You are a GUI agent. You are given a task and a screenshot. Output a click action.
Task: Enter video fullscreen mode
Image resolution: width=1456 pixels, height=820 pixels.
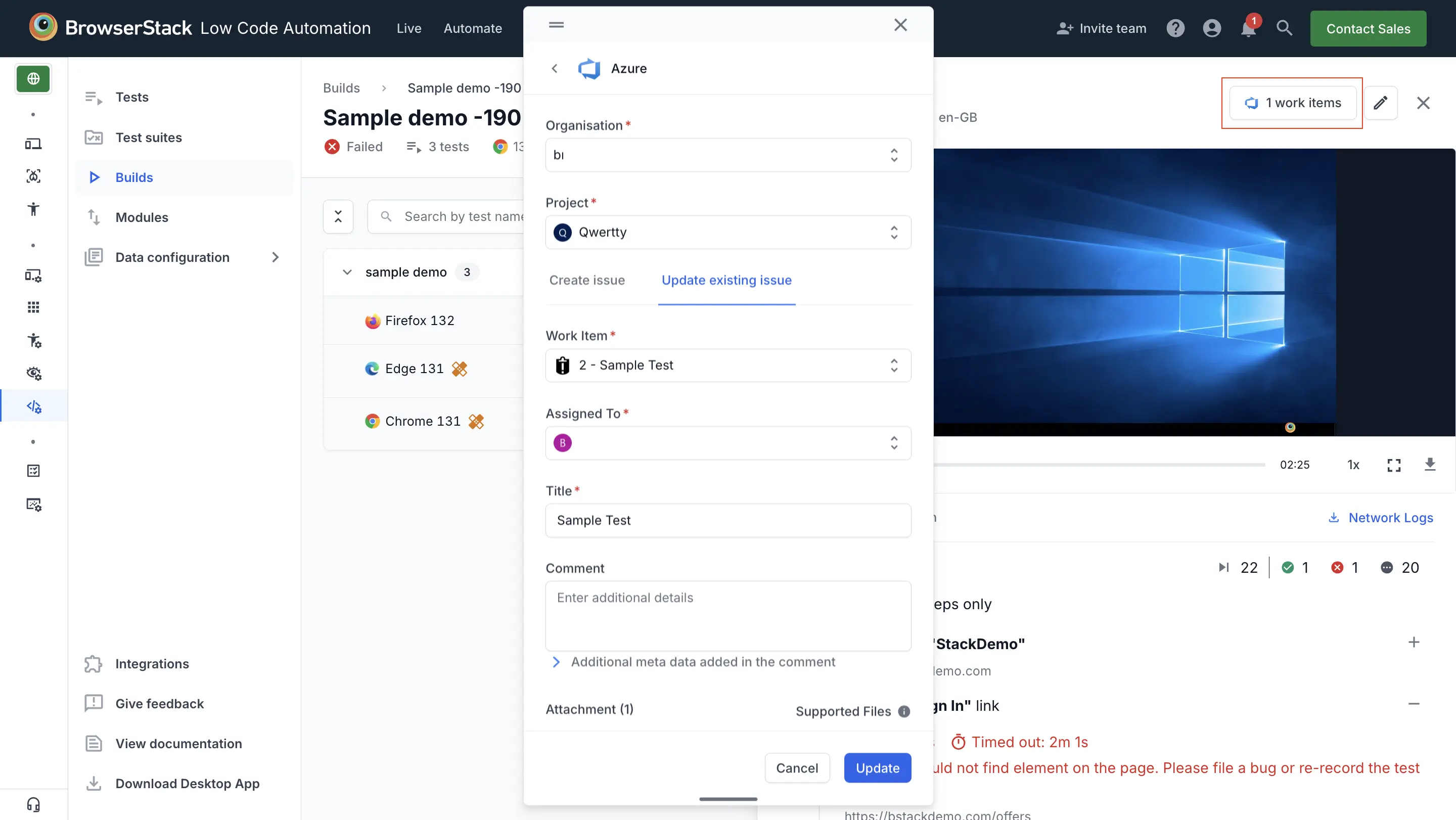pyautogui.click(x=1394, y=465)
